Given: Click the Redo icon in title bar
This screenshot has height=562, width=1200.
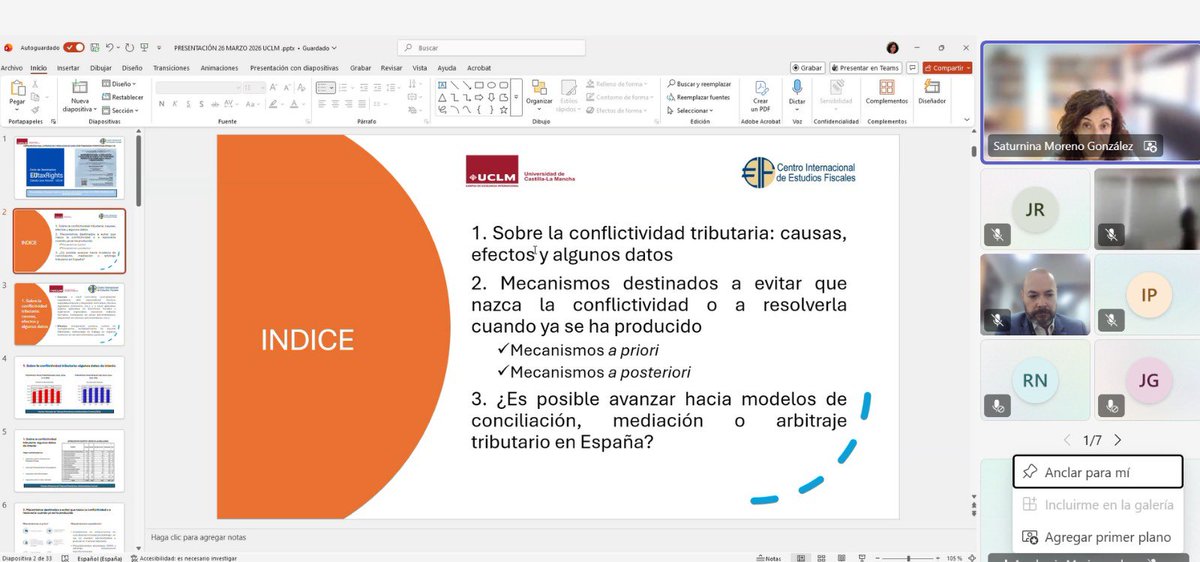Looking at the screenshot, I should tap(130, 47).
